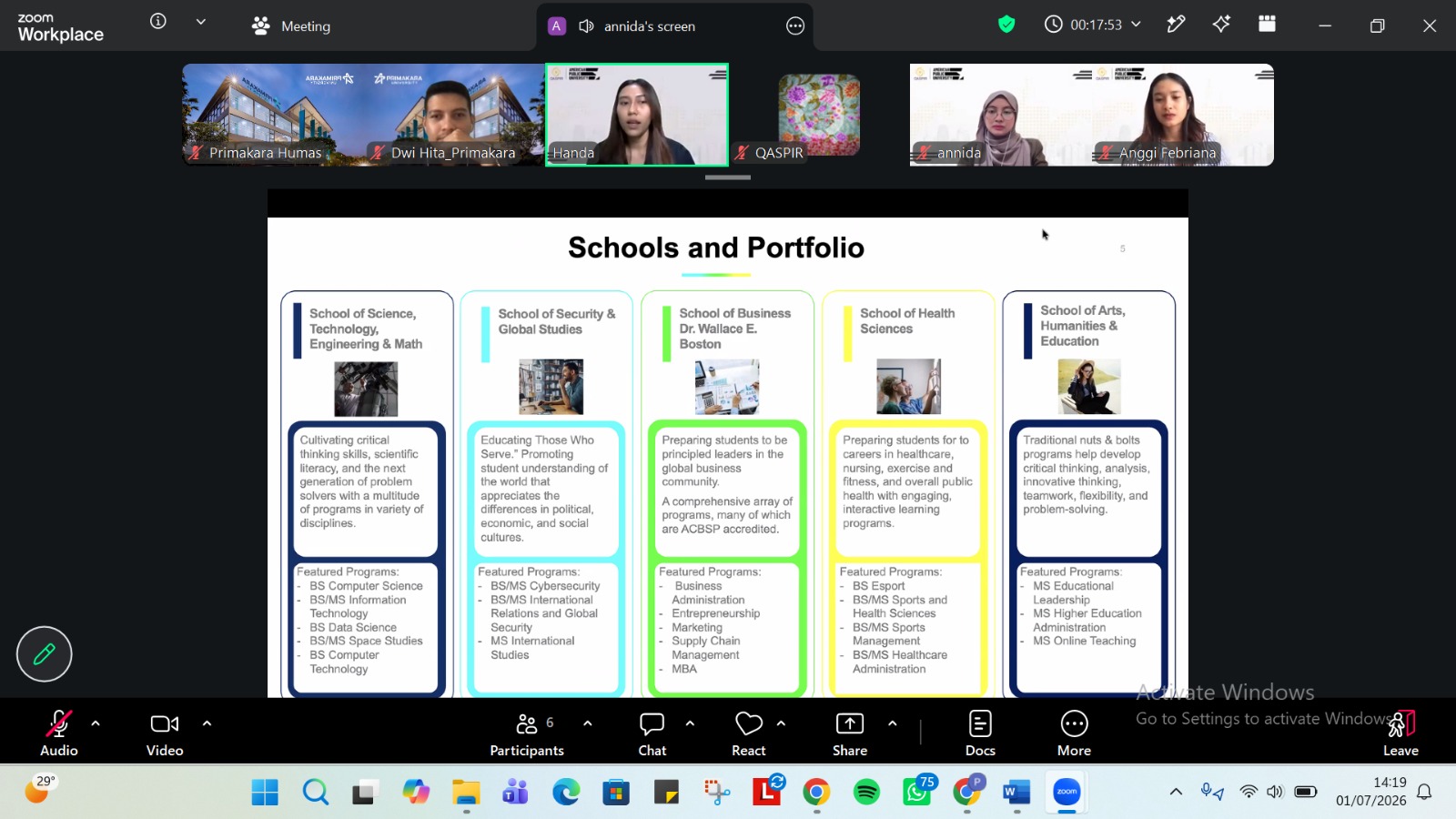Click the green encryption shield icon

pyautogui.click(x=1006, y=25)
